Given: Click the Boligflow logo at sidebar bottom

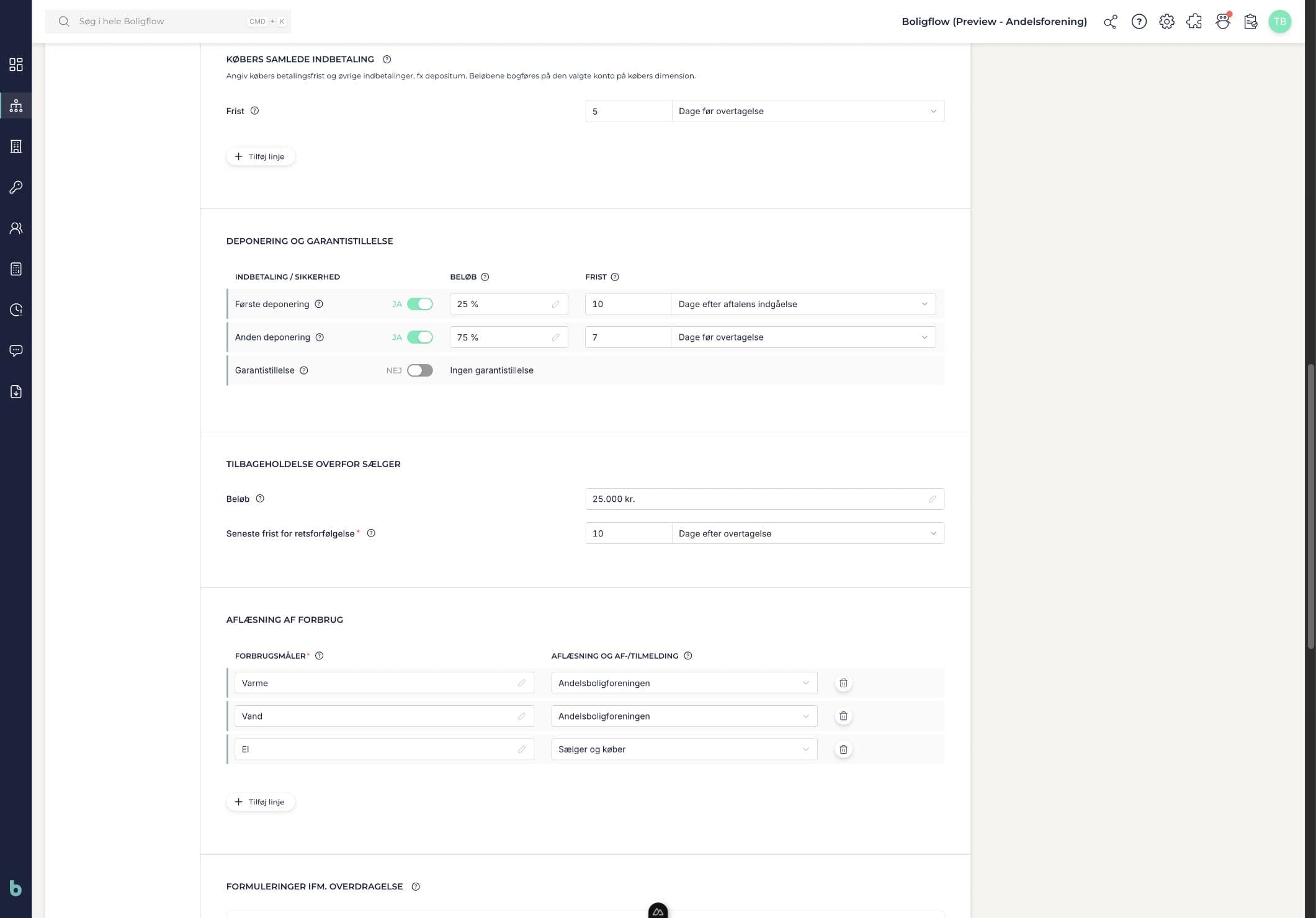Looking at the screenshot, I should point(16,888).
